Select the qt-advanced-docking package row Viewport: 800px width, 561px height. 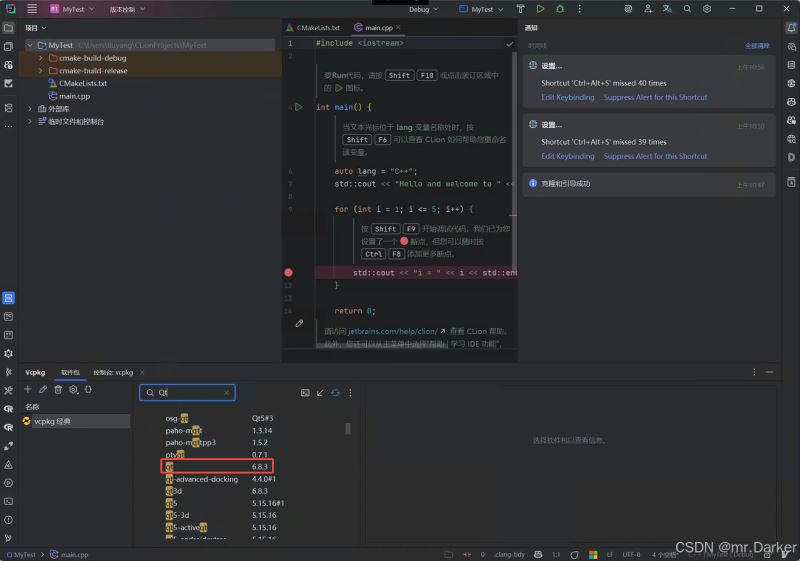(x=220, y=479)
